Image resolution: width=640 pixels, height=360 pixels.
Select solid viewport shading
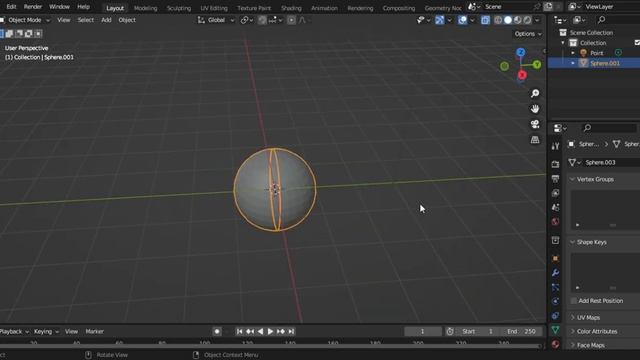[x=508, y=20]
